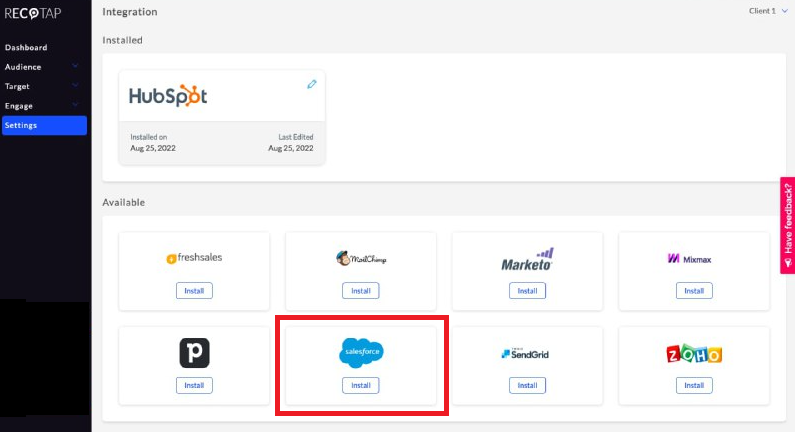The width and height of the screenshot is (795, 432).
Task: Click the Zoho logo
Action: point(694,353)
